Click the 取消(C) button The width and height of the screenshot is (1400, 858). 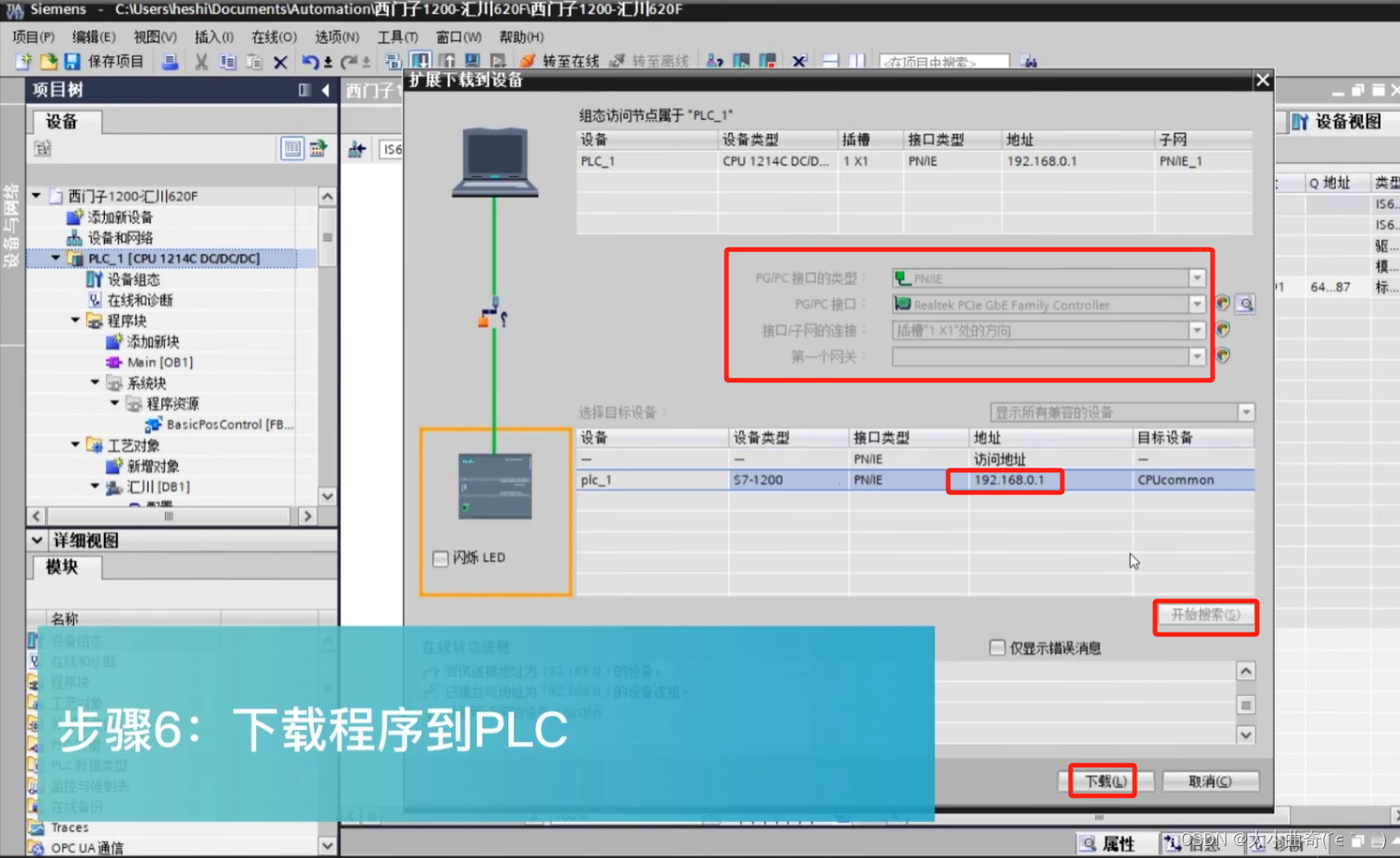click(x=1210, y=781)
